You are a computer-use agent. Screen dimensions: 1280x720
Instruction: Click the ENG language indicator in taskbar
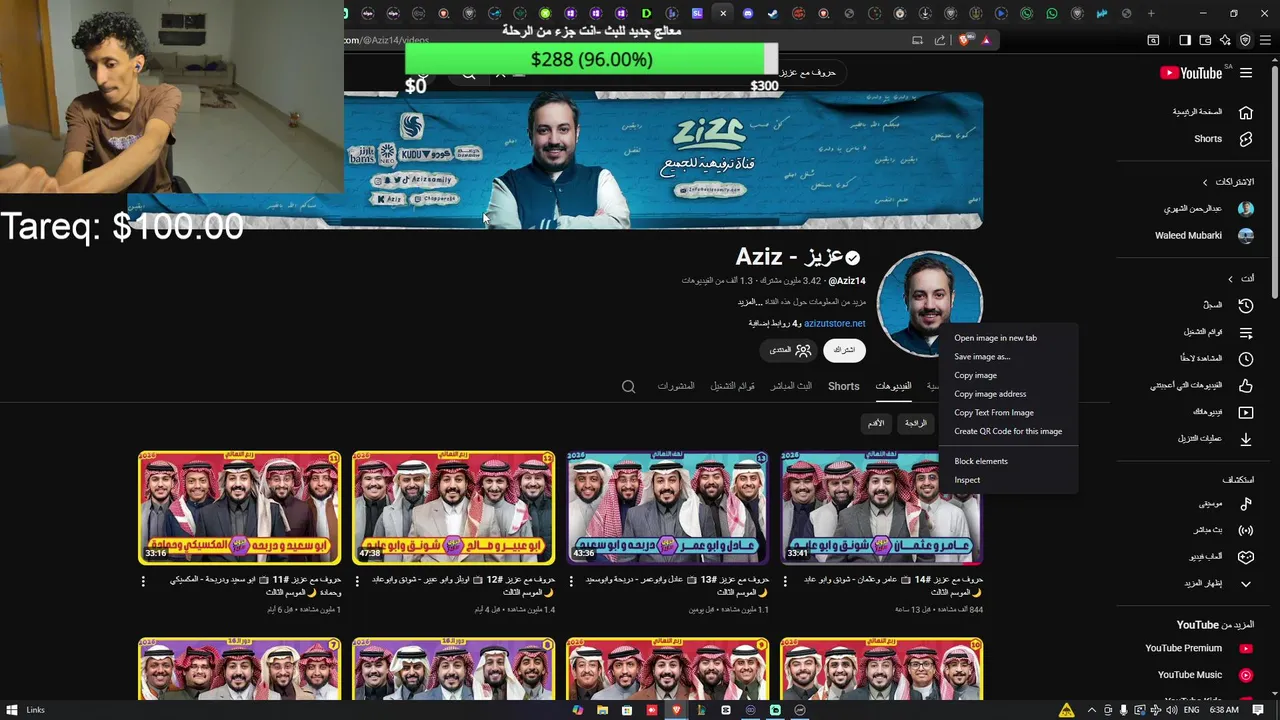point(1190,710)
